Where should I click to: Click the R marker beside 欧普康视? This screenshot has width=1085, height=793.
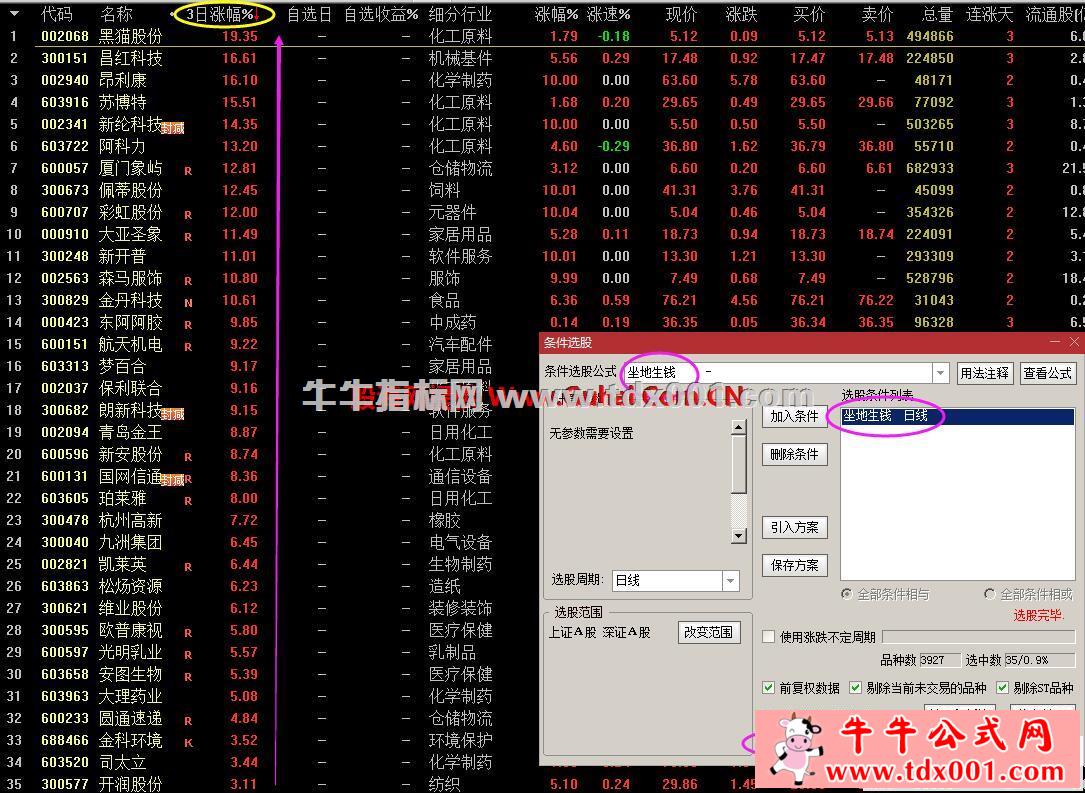[x=188, y=632]
